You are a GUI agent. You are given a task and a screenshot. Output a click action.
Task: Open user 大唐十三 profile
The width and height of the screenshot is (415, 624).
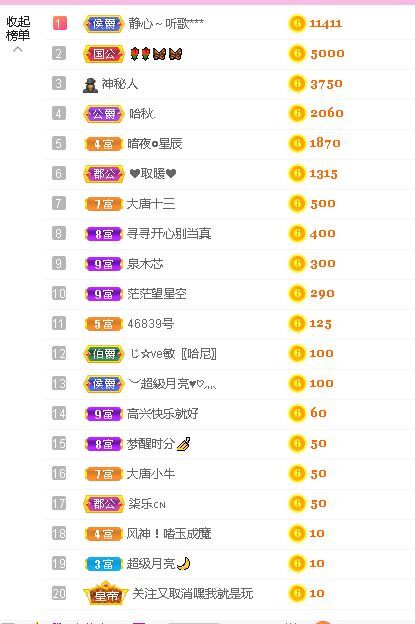pos(150,204)
